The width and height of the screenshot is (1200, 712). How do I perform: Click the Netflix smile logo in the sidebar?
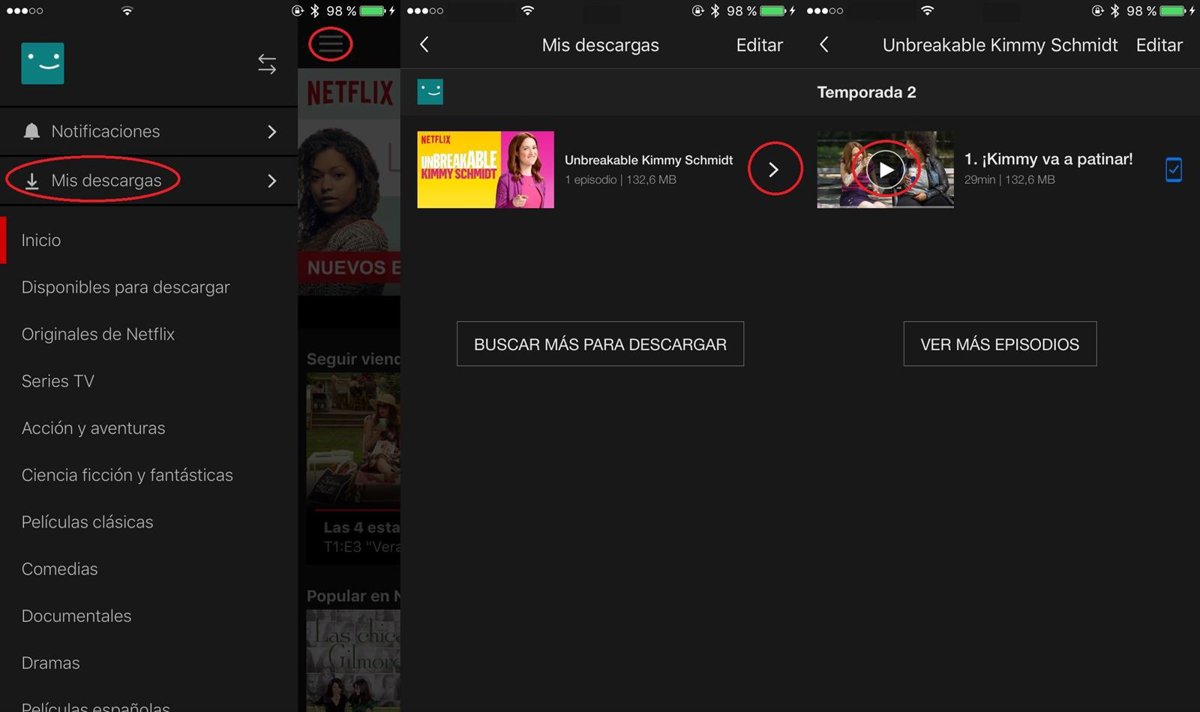click(x=42, y=63)
